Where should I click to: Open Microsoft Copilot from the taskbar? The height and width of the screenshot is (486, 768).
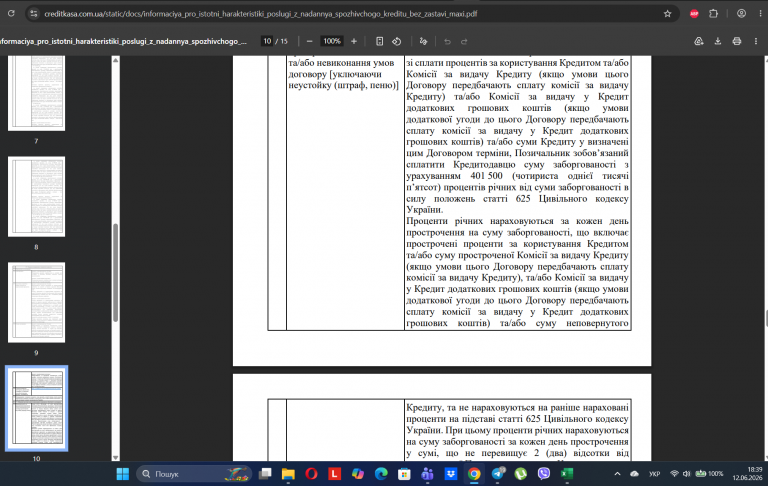click(x=358, y=474)
